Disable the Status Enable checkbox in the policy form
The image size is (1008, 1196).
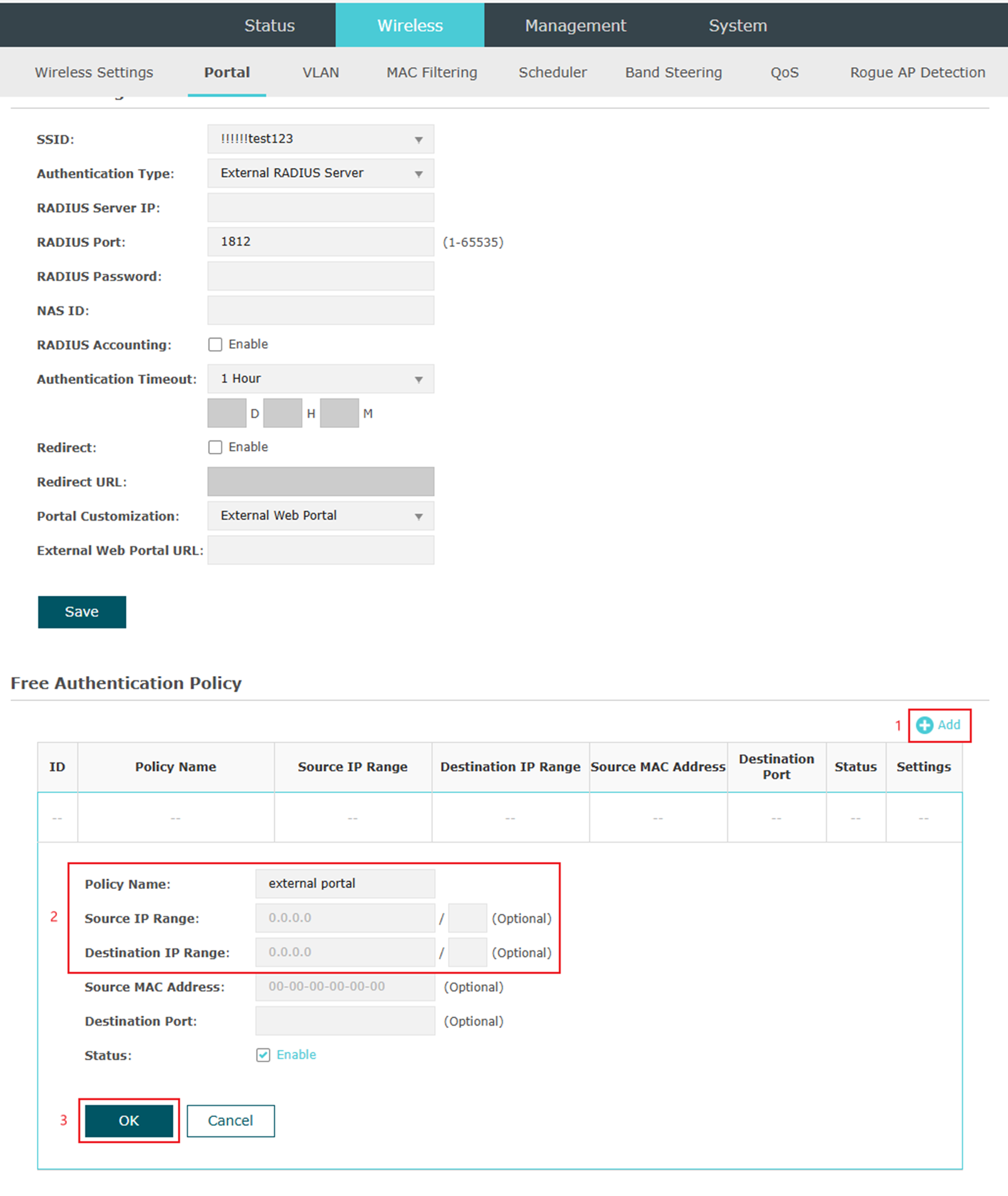pyautogui.click(x=263, y=1055)
